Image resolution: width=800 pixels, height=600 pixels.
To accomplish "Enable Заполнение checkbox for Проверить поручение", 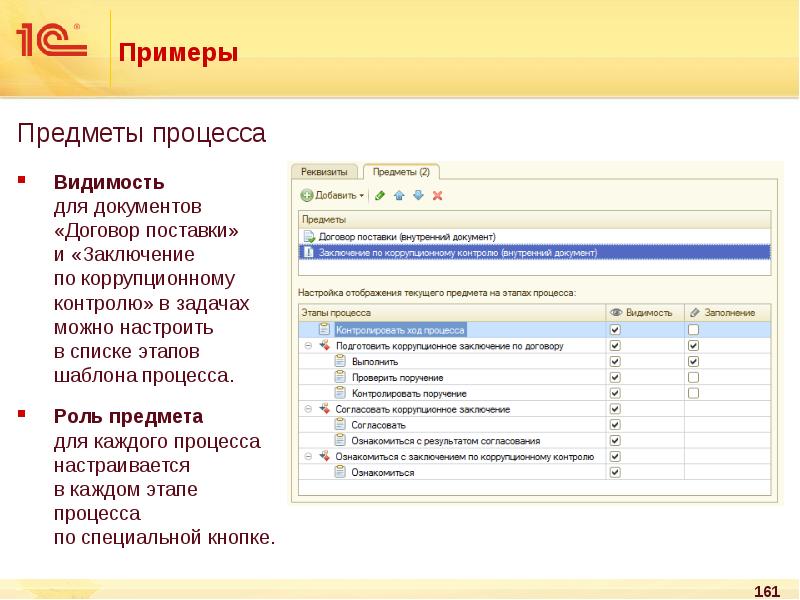I will pyautogui.click(x=693, y=377).
